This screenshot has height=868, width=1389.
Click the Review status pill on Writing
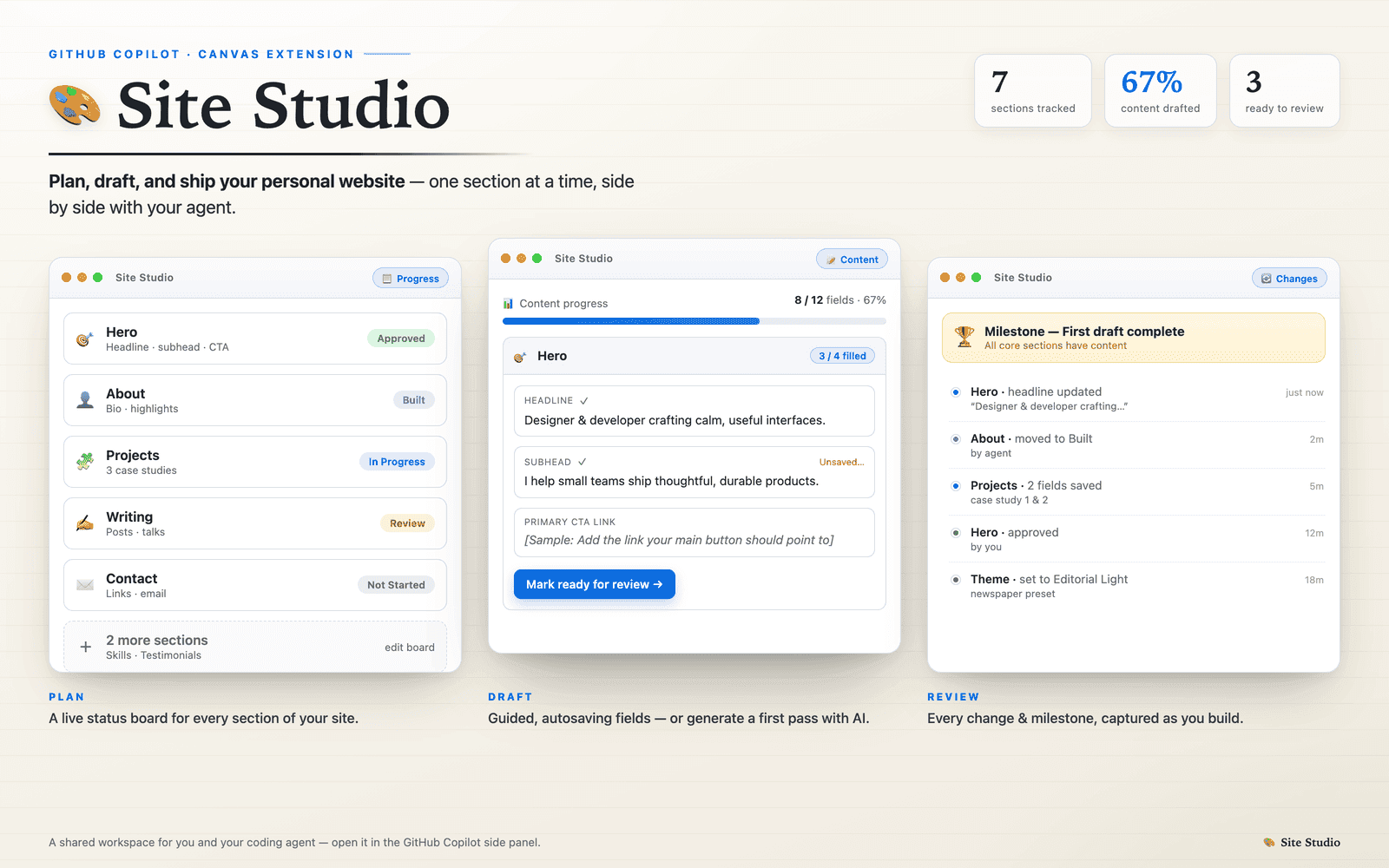click(407, 523)
